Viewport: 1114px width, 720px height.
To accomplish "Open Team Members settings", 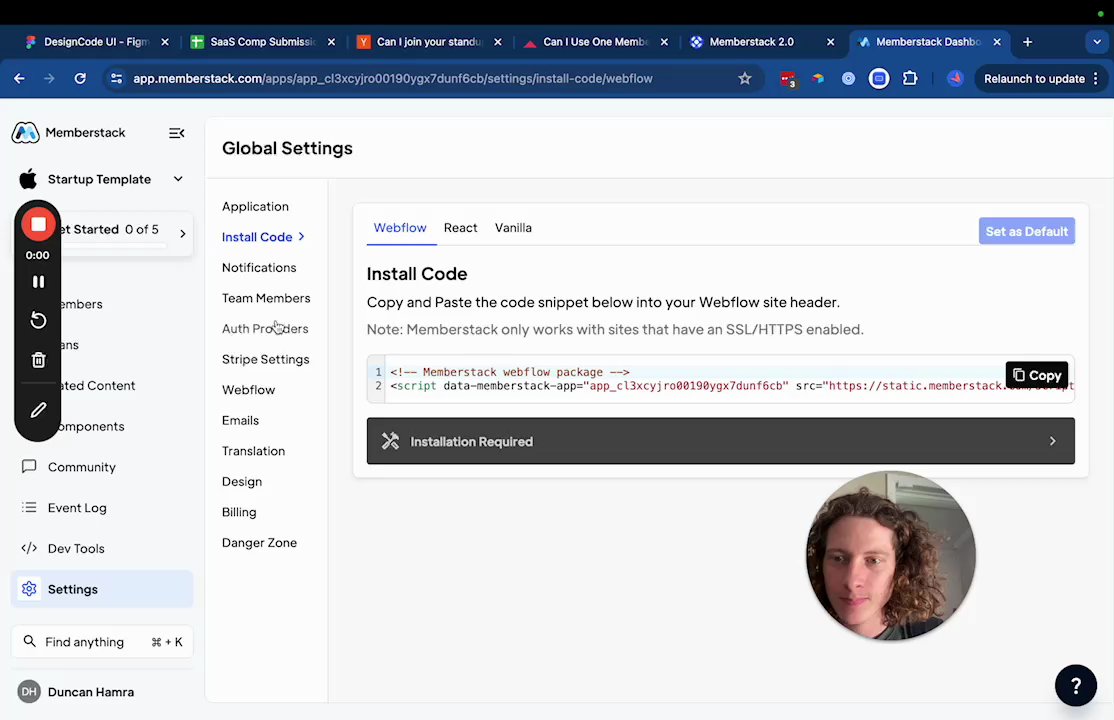I will click(266, 298).
